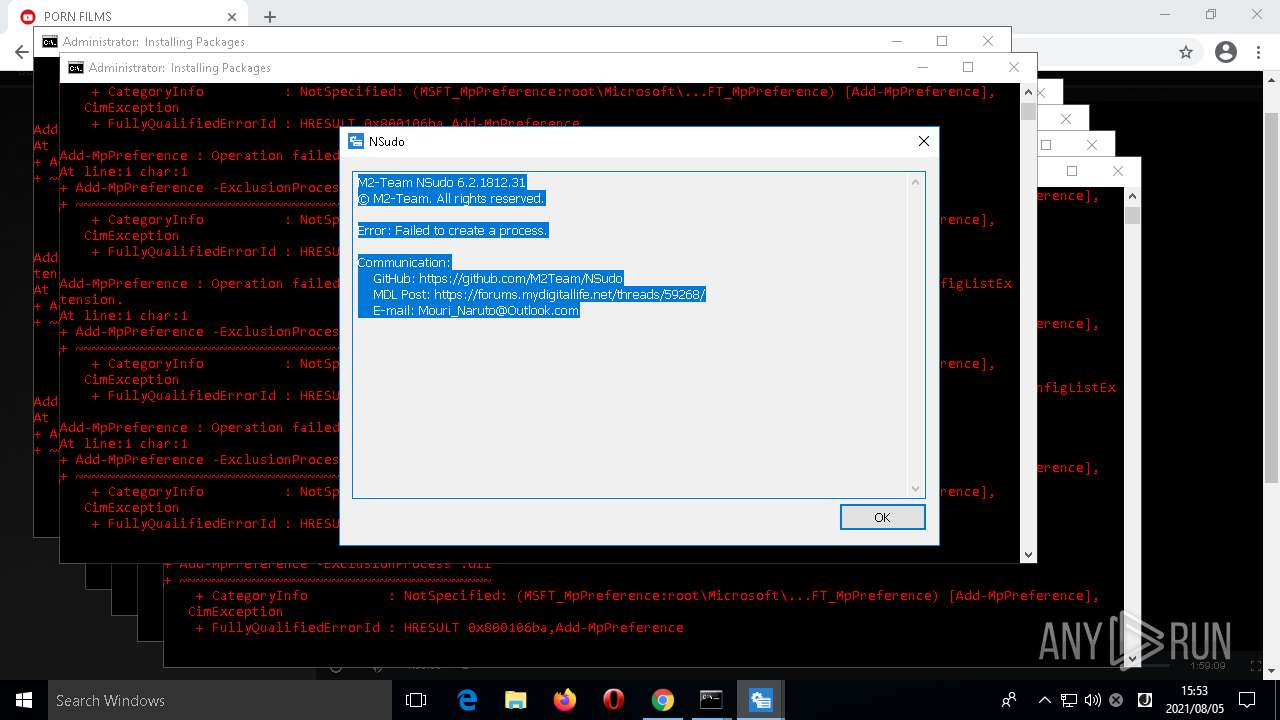Select the NSudo taskbar icon
Viewport: 1280px width, 720px height.
(x=760, y=700)
